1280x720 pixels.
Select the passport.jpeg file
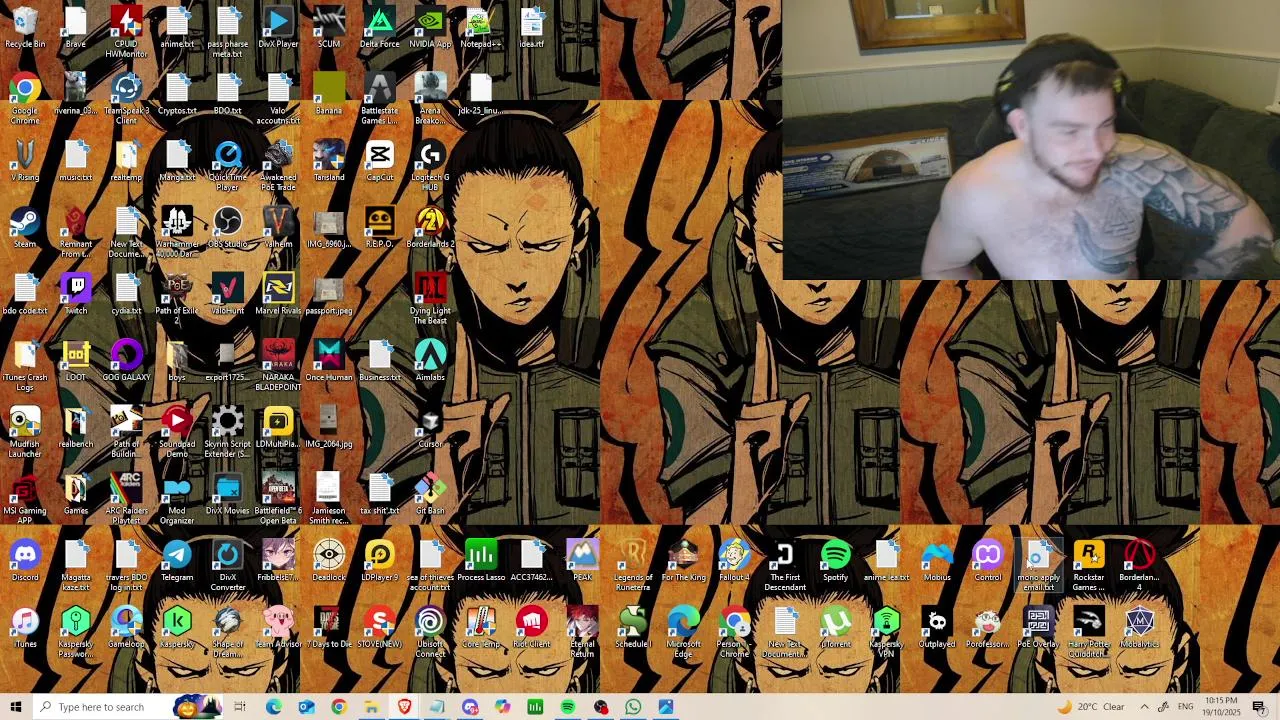(329, 294)
